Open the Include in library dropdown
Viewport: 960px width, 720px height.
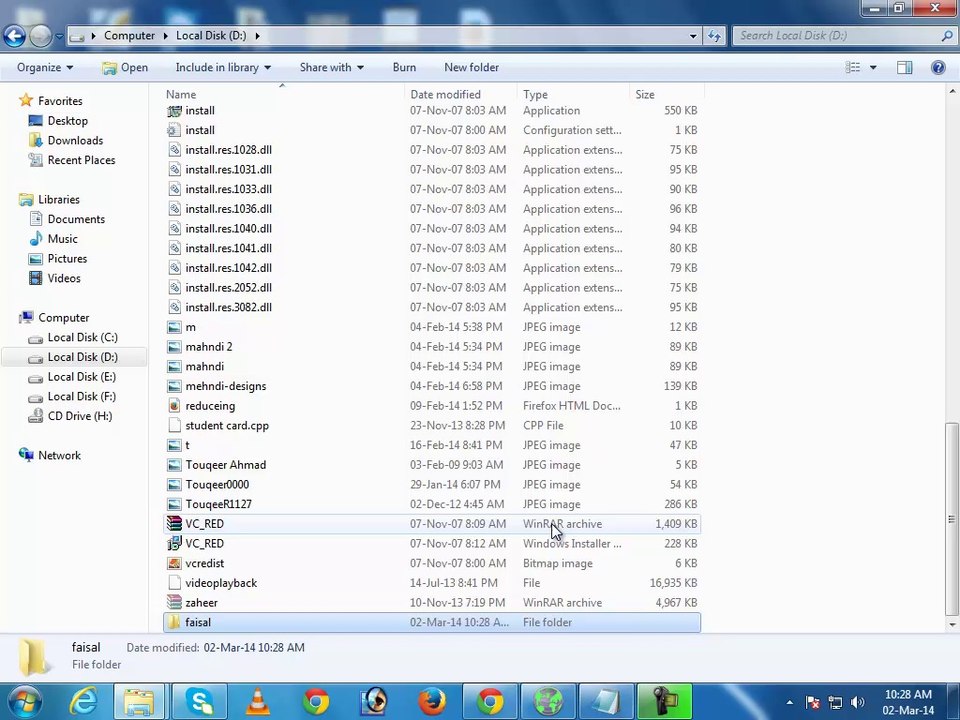[x=223, y=67]
